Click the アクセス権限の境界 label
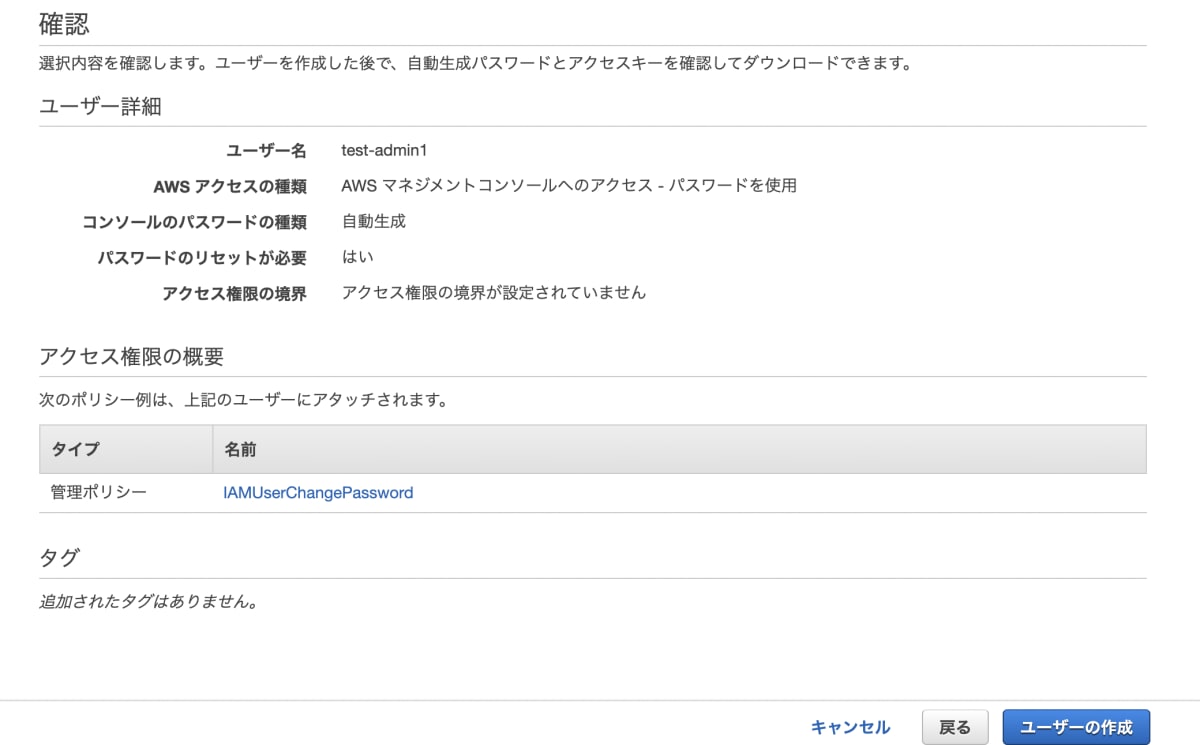The height and width of the screenshot is (745, 1200). [234, 294]
